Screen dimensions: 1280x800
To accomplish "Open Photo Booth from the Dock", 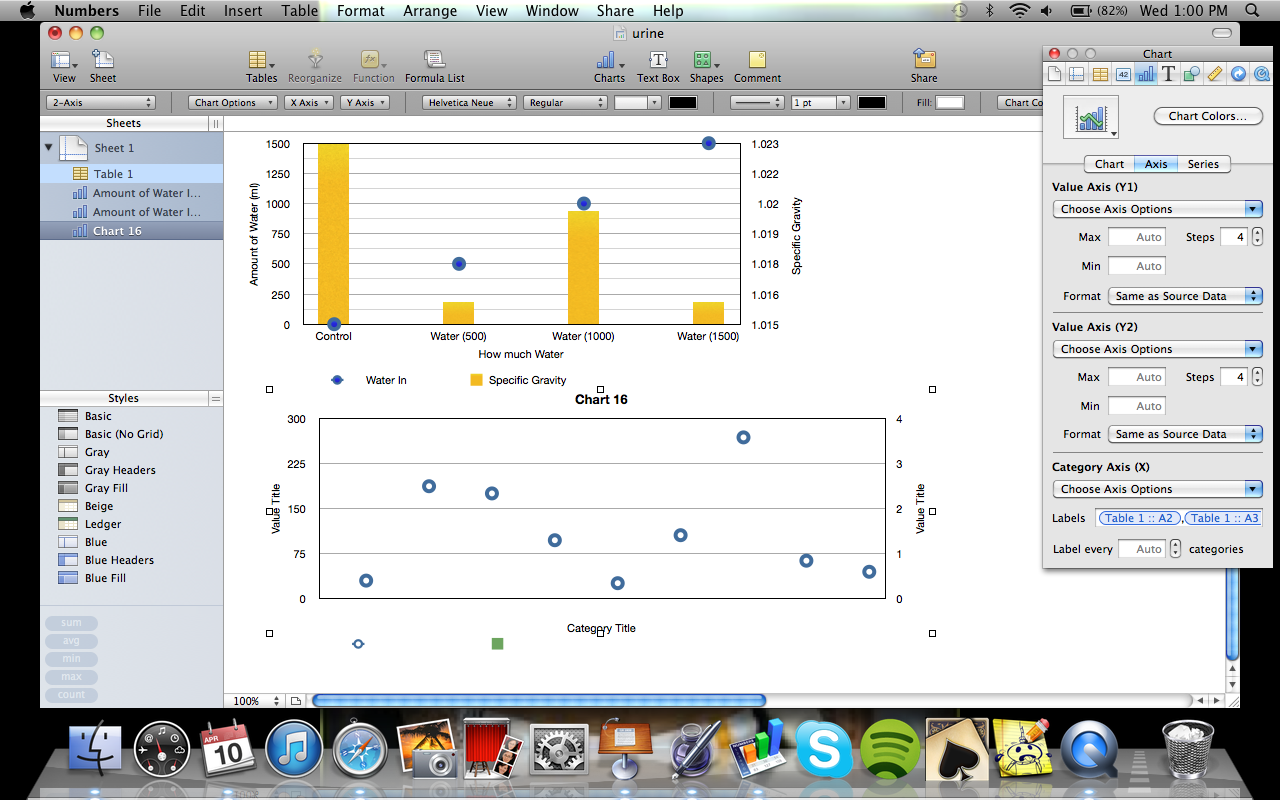I will tap(494, 749).
